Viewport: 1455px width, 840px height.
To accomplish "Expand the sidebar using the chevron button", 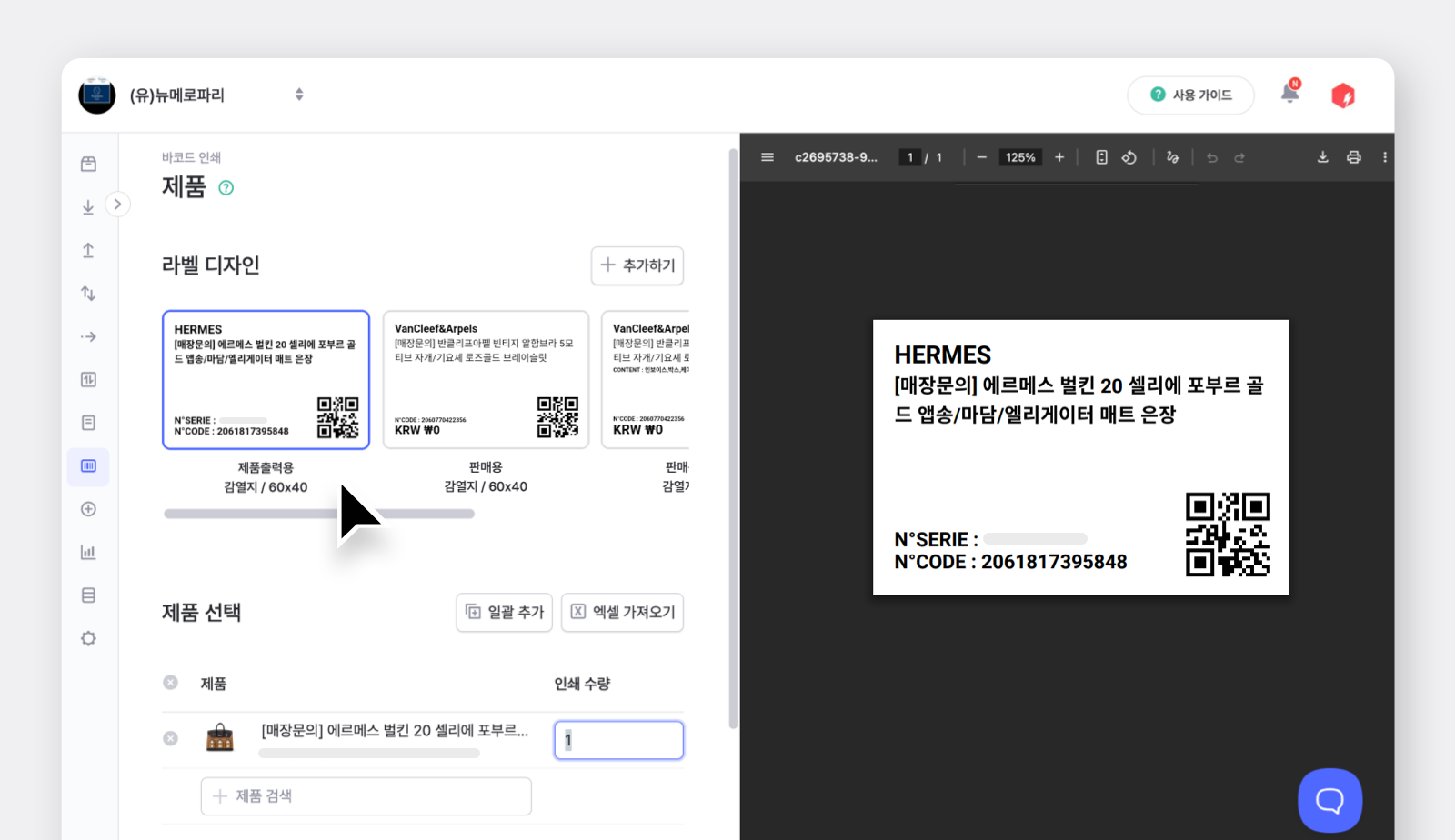I will pos(118,205).
